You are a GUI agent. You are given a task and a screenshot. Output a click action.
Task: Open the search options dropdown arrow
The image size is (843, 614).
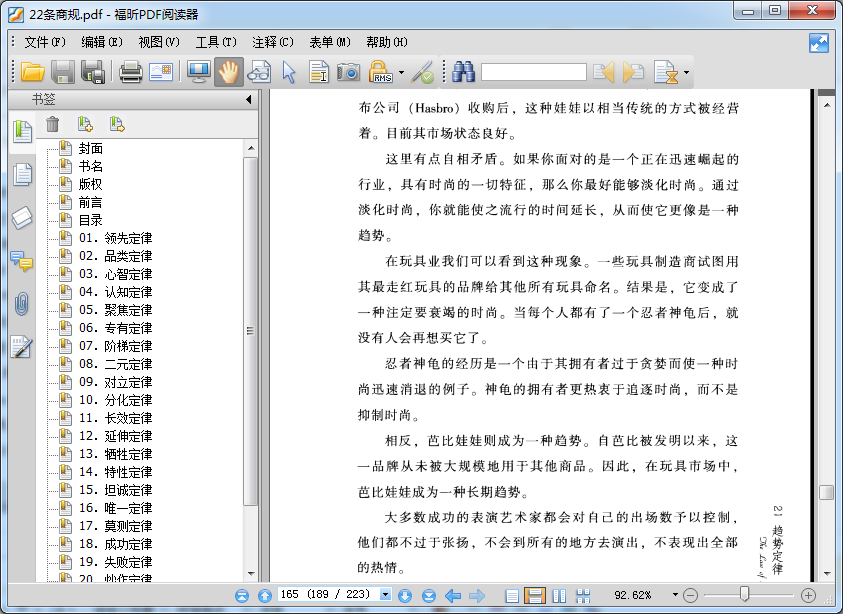[686, 72]
